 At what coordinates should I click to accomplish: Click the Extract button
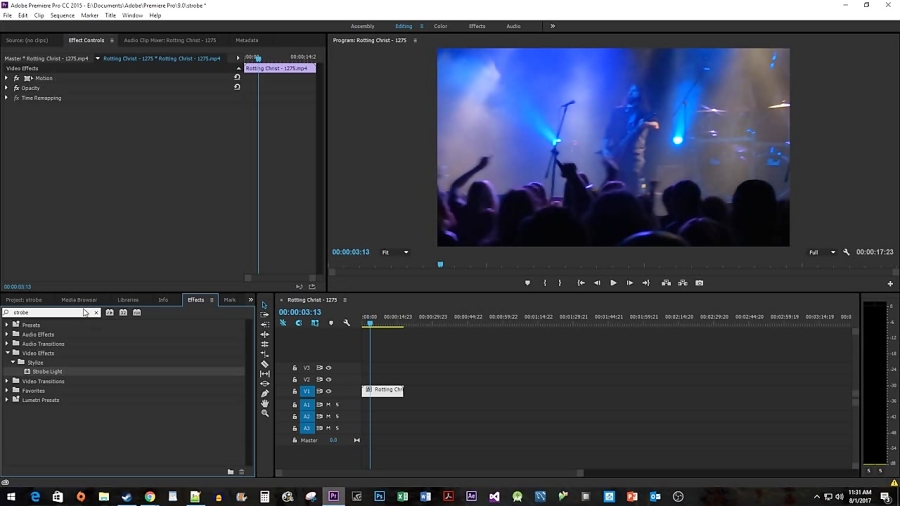tap(682, 283)
